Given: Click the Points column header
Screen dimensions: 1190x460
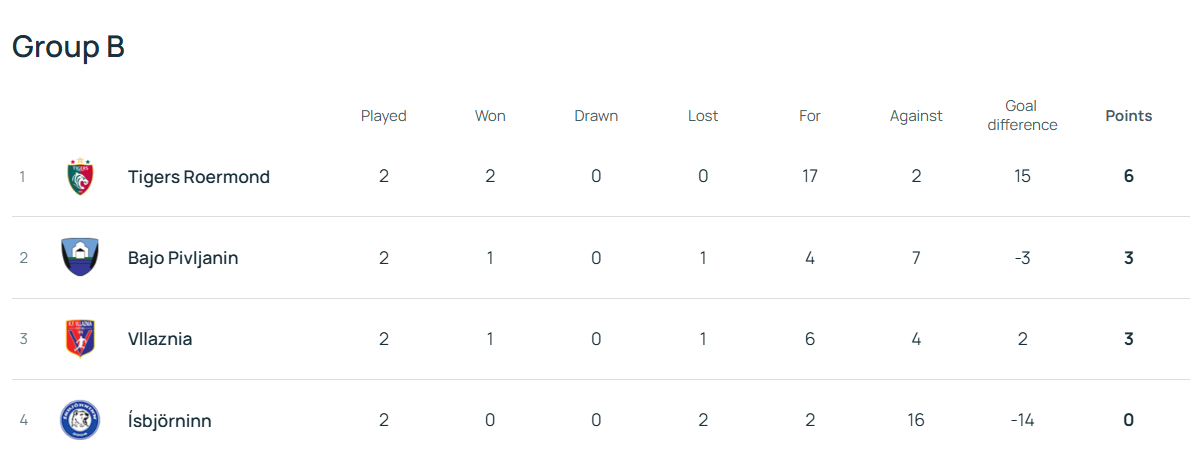Looking at the screenshot, I should 1128,116.
